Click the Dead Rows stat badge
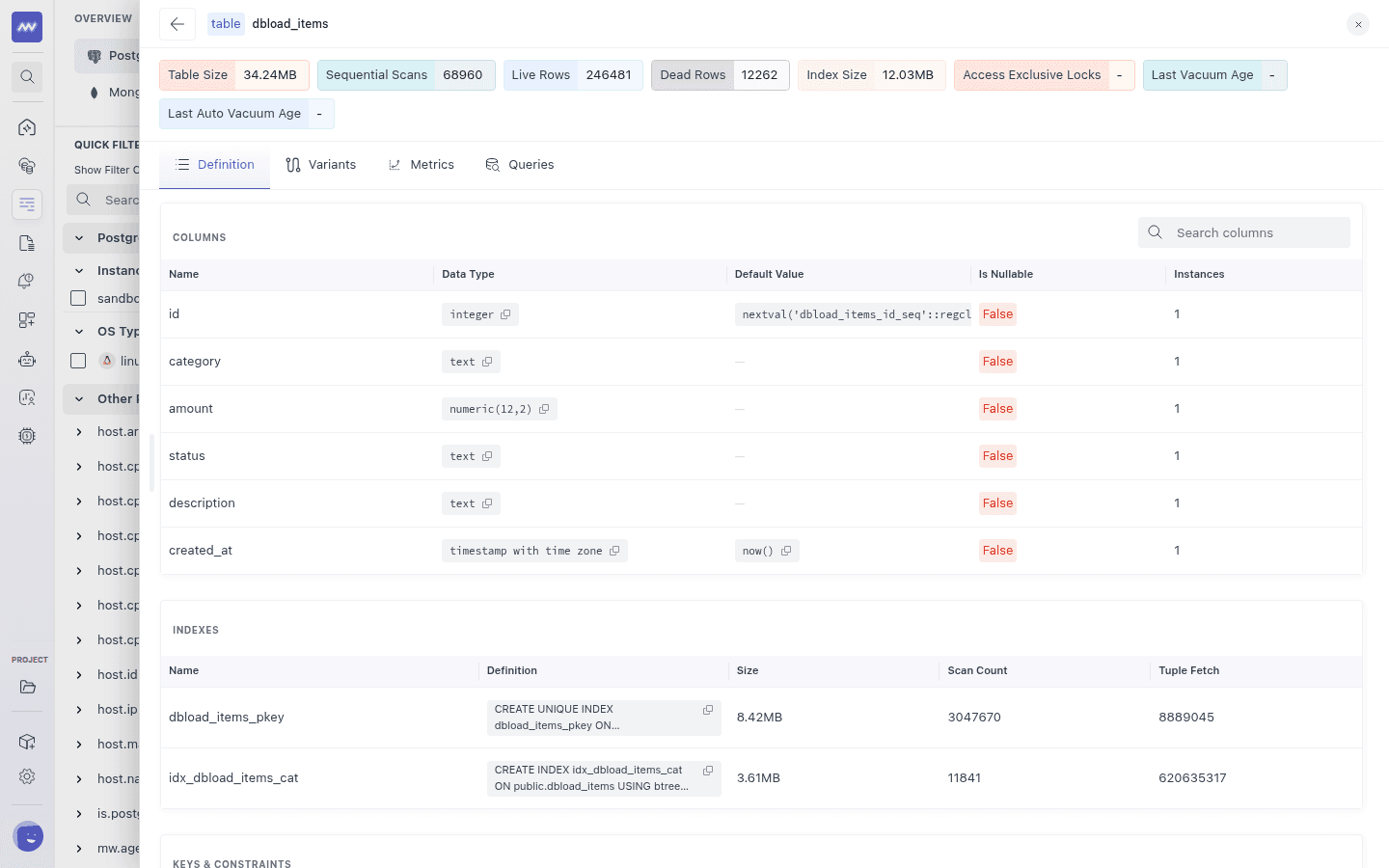Screen dimensions: 1389x868 [721, 75]
